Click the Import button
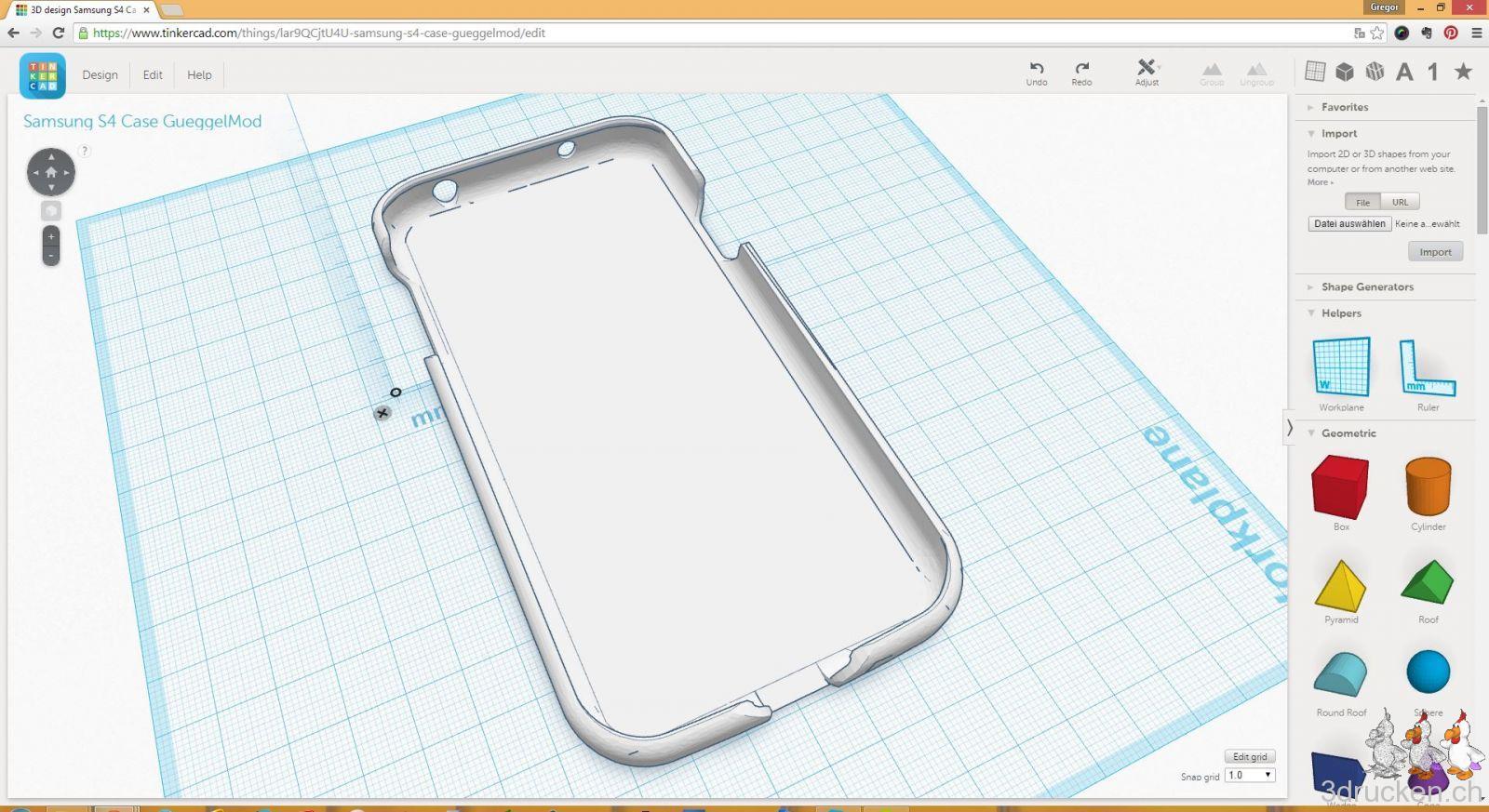 pos(1435,252)
